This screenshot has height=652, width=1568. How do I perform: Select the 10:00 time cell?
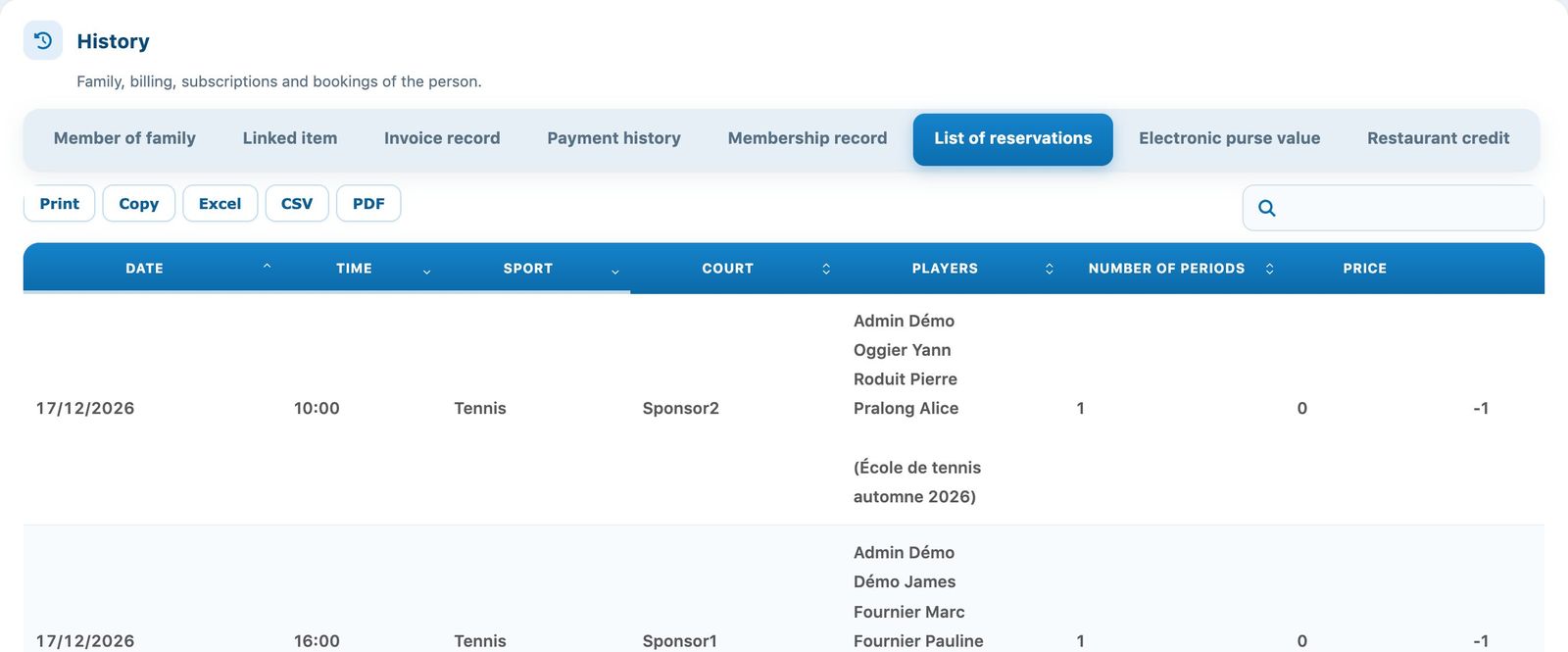pyautogui.click(x=317, y=408)
